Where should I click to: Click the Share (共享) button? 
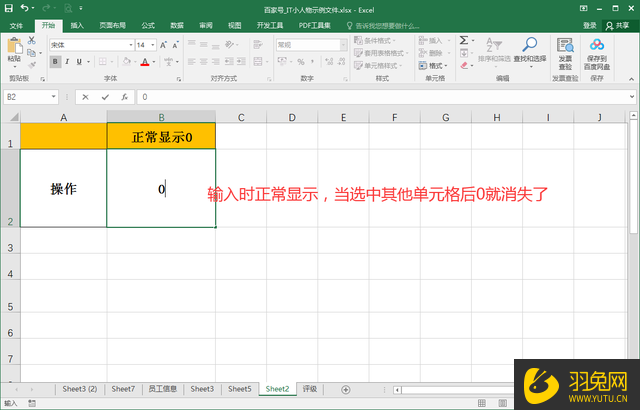(618, 26)
